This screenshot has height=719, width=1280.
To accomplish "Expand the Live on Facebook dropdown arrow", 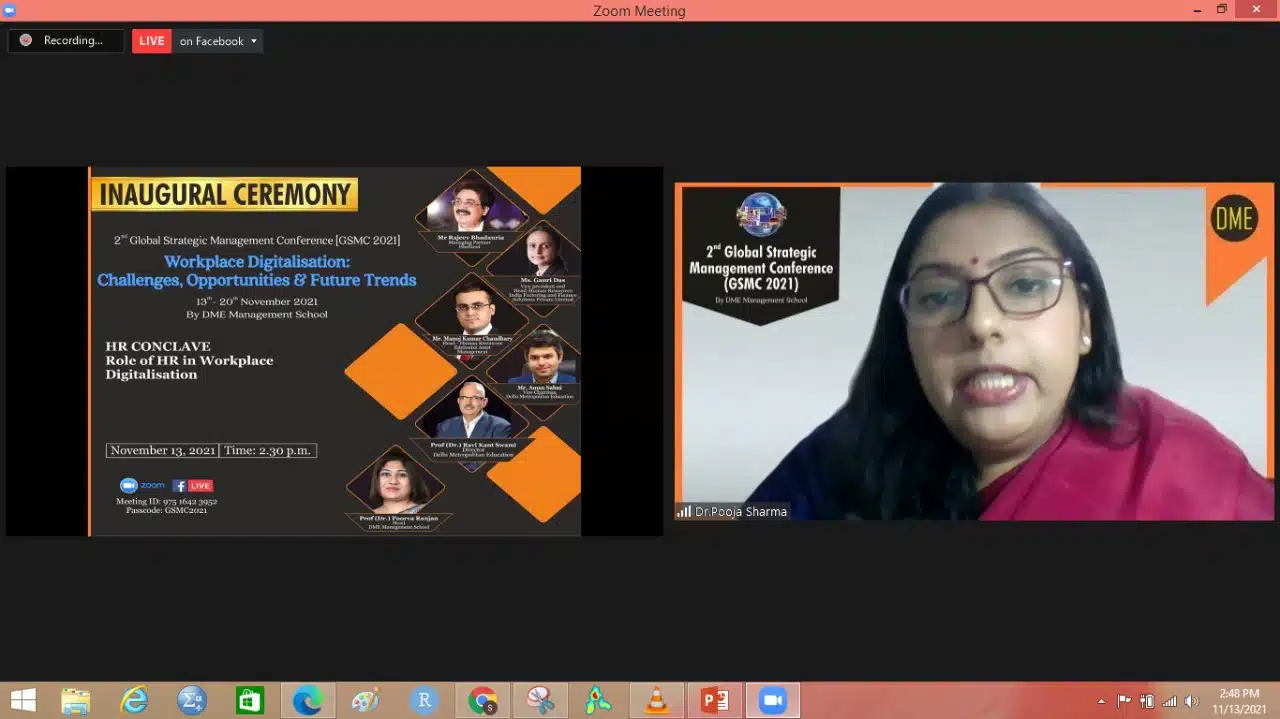I will click(x=254, y=41).
